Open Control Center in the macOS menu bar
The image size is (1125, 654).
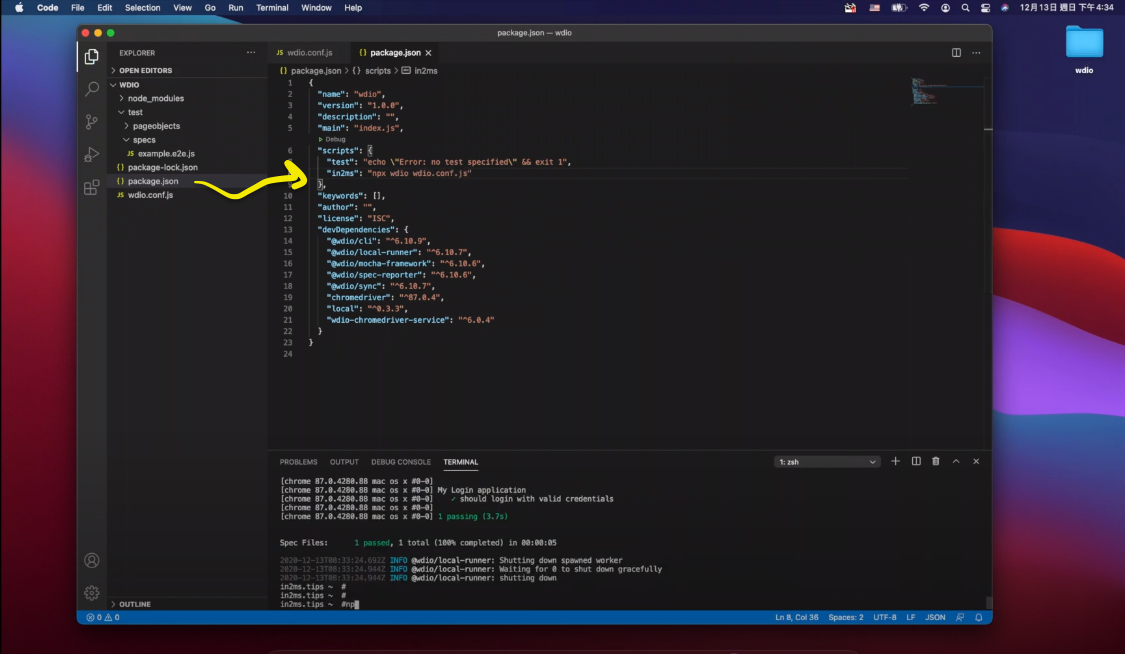985,8
